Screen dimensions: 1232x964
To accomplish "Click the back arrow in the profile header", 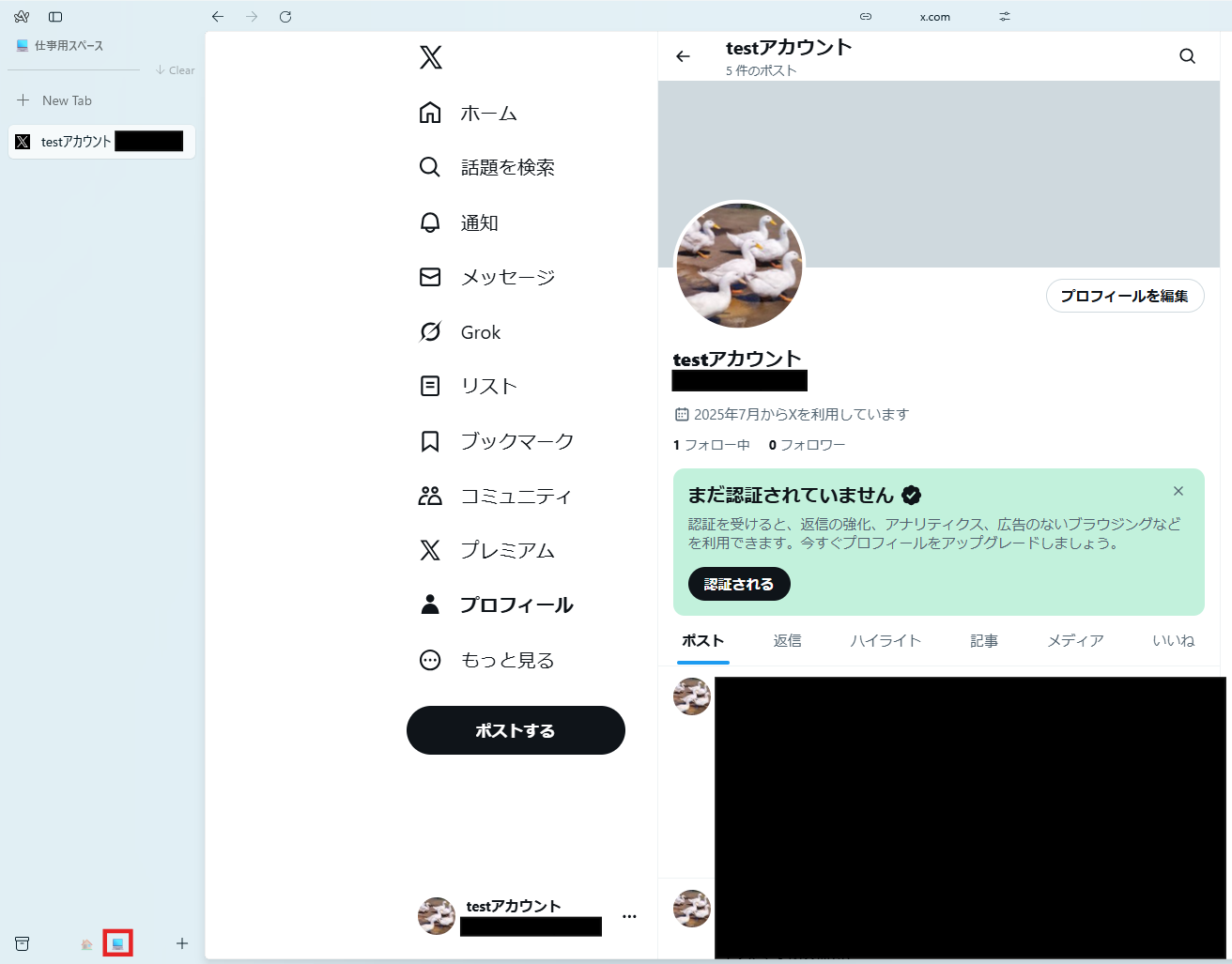I will coord(683,56).
